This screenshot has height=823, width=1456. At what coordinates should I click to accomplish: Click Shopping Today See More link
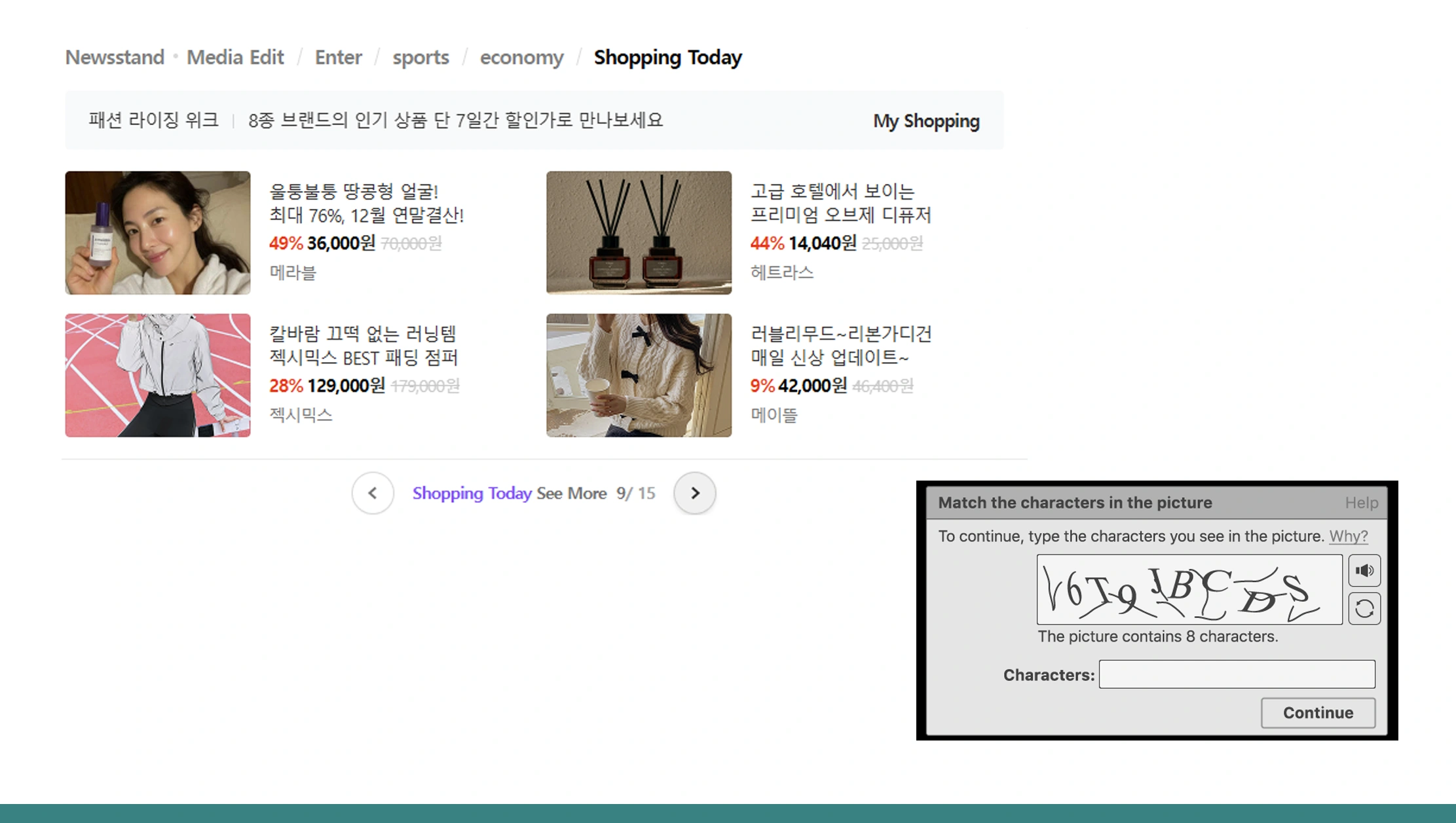coord(510,493)
